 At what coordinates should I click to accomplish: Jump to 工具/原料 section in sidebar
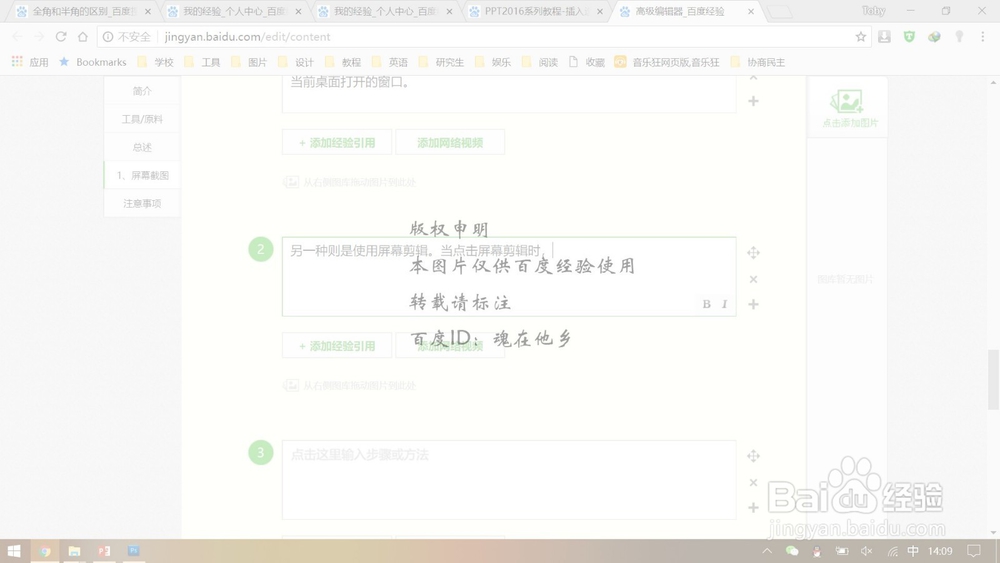(x=142, y=119)
